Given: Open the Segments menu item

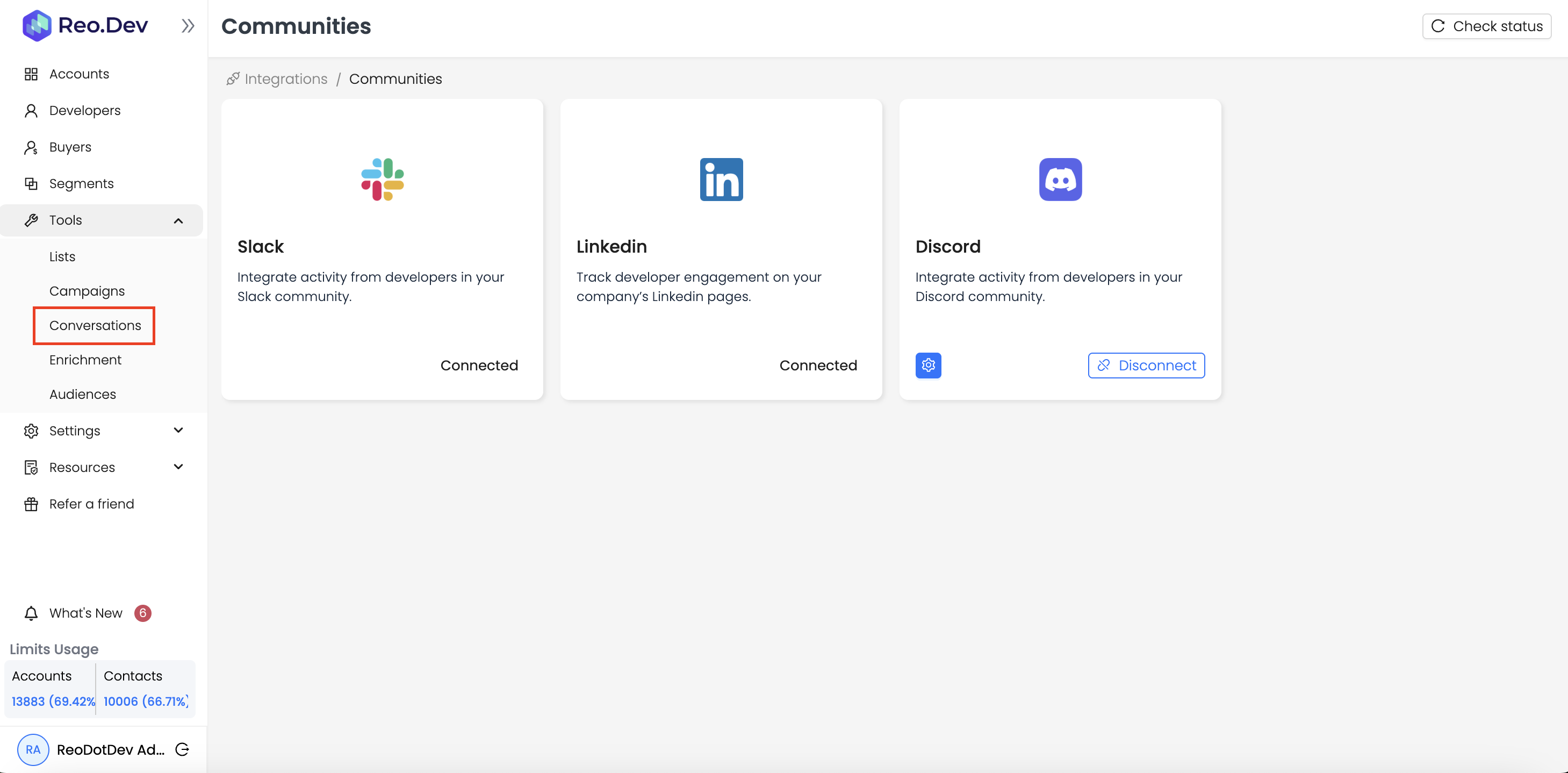Looking at the screenshot, I should [81, 184].
